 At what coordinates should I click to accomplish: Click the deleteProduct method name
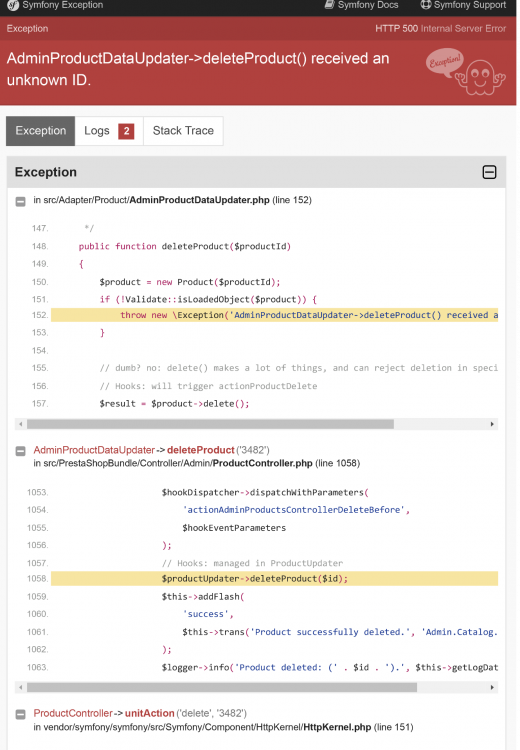200,450
